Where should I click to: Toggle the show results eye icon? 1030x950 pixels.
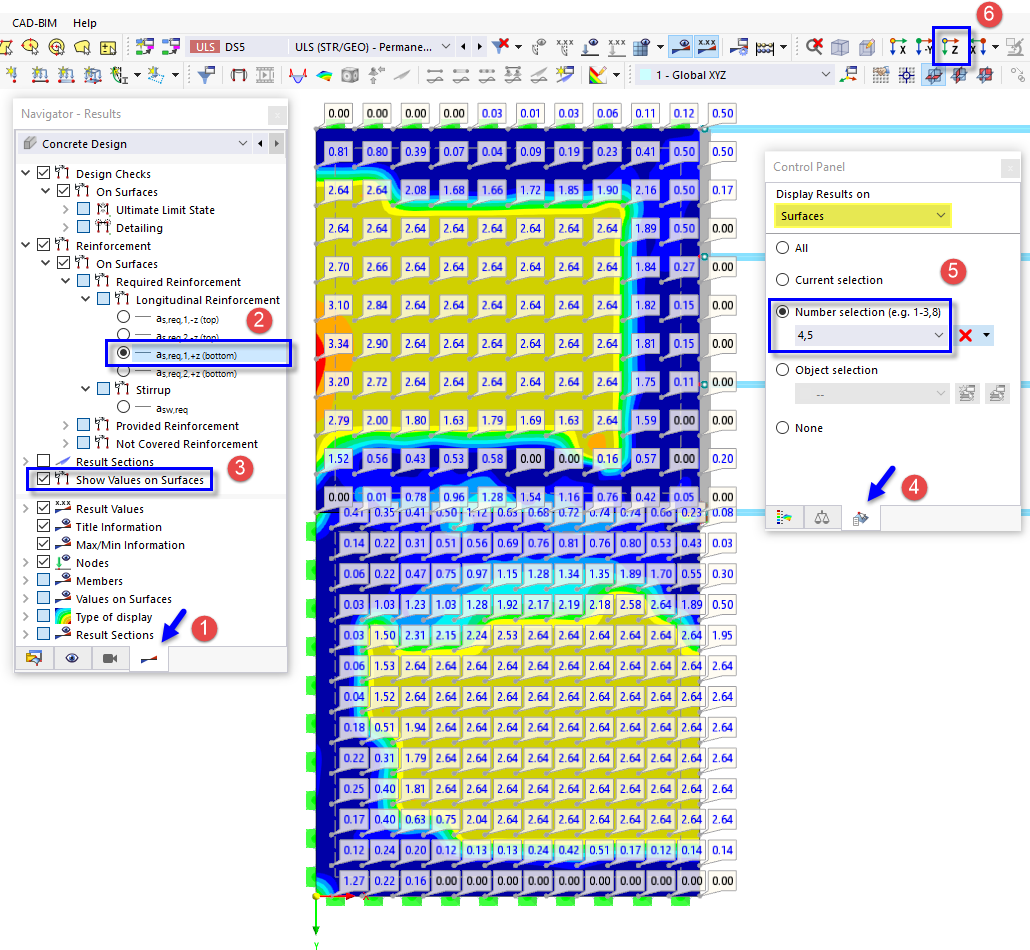[x=683, y=47]
